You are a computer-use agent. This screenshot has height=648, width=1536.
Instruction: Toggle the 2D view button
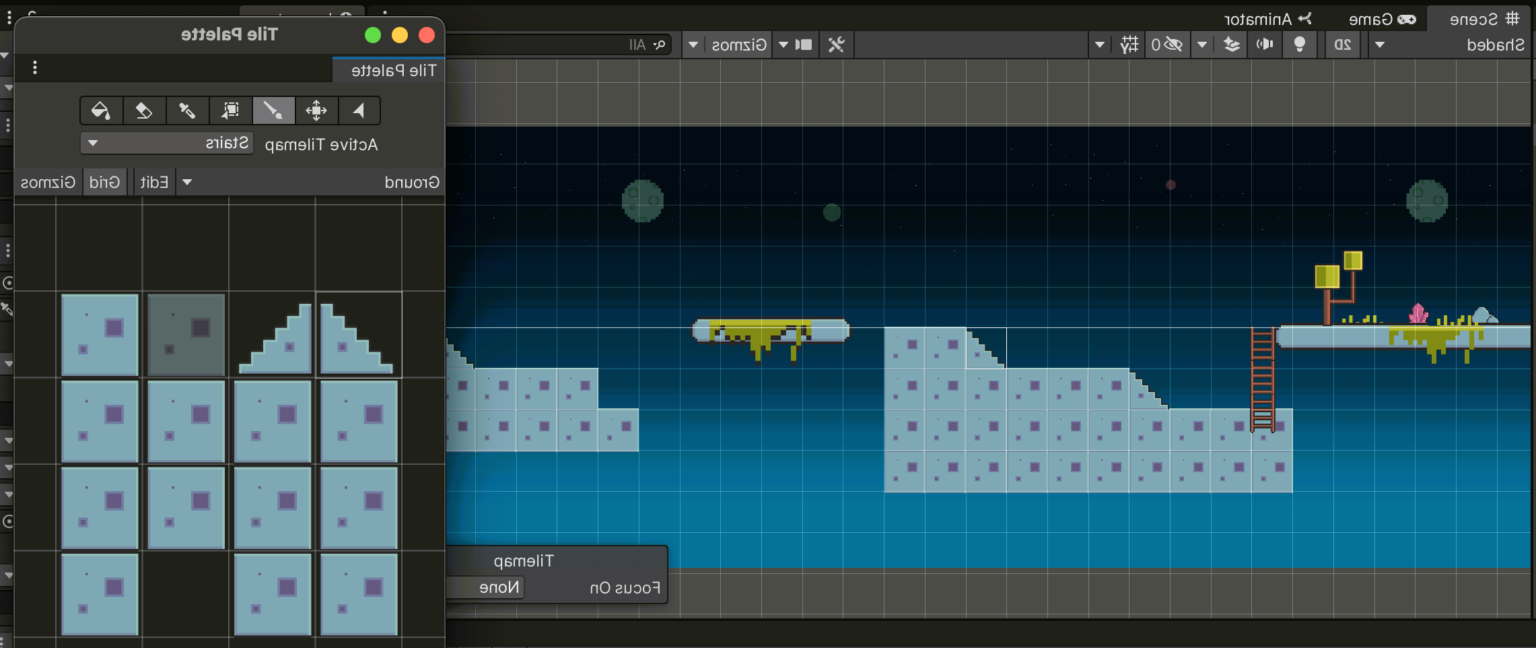(x=1344, y=44)
